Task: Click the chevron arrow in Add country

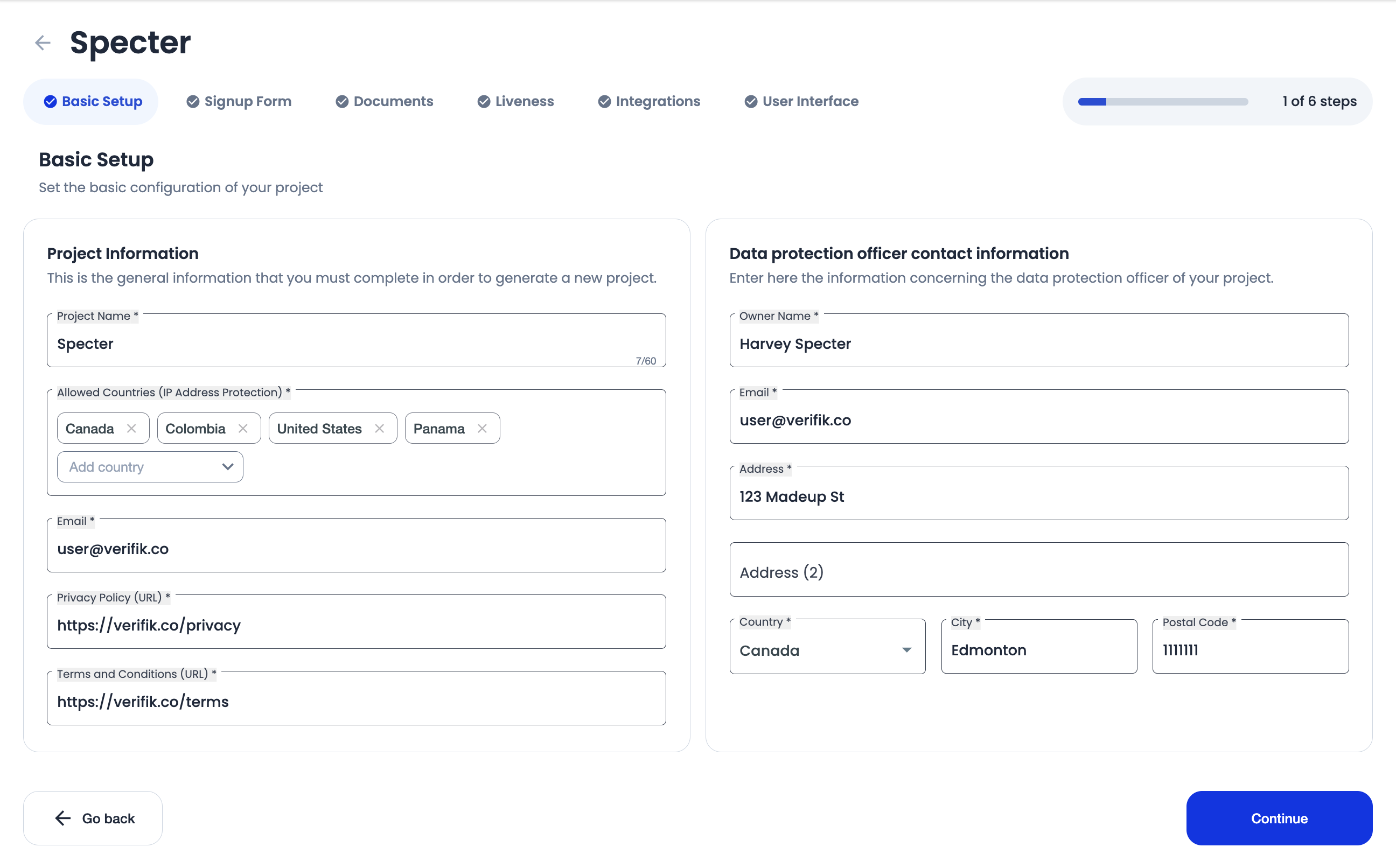Action: click(x=228, y=467)
